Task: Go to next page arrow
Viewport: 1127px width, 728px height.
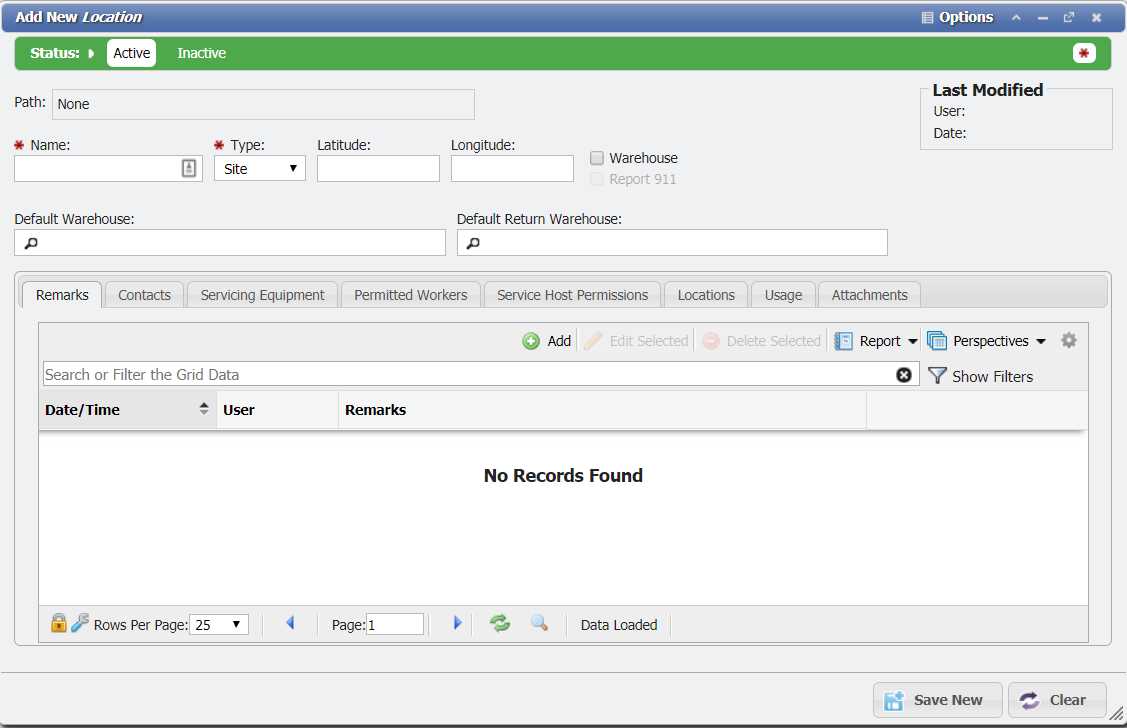Action: pos(458,624)
